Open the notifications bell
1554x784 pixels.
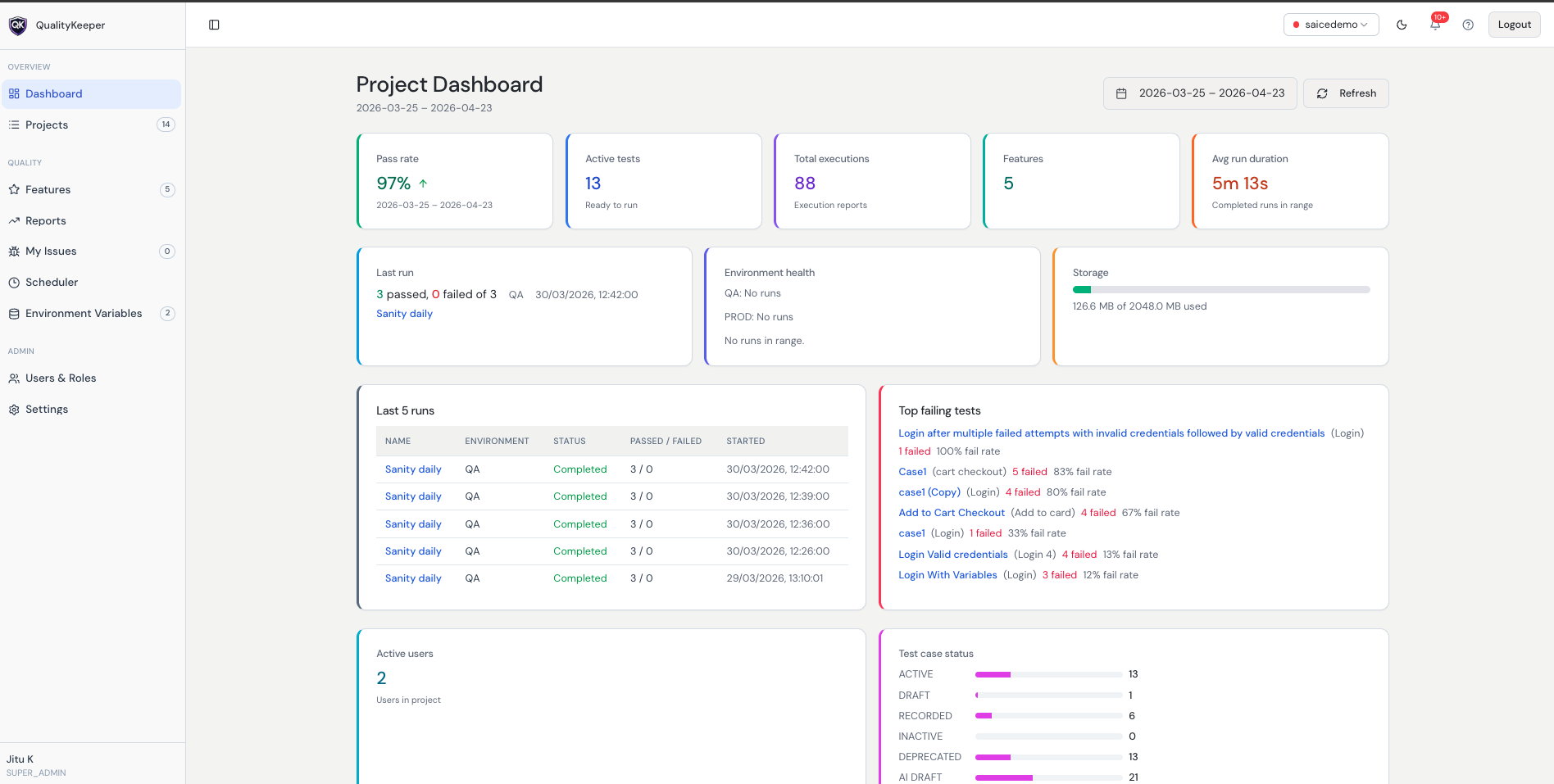1435,25
